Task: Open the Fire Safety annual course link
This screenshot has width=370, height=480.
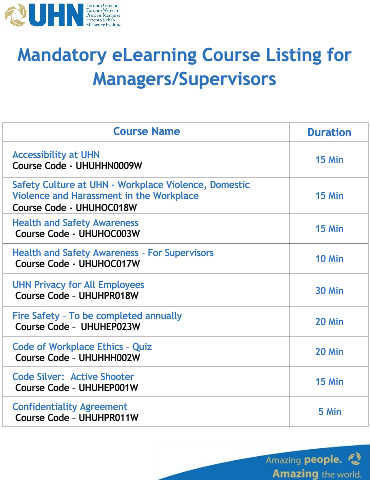Action: click(x=97, y=316)
